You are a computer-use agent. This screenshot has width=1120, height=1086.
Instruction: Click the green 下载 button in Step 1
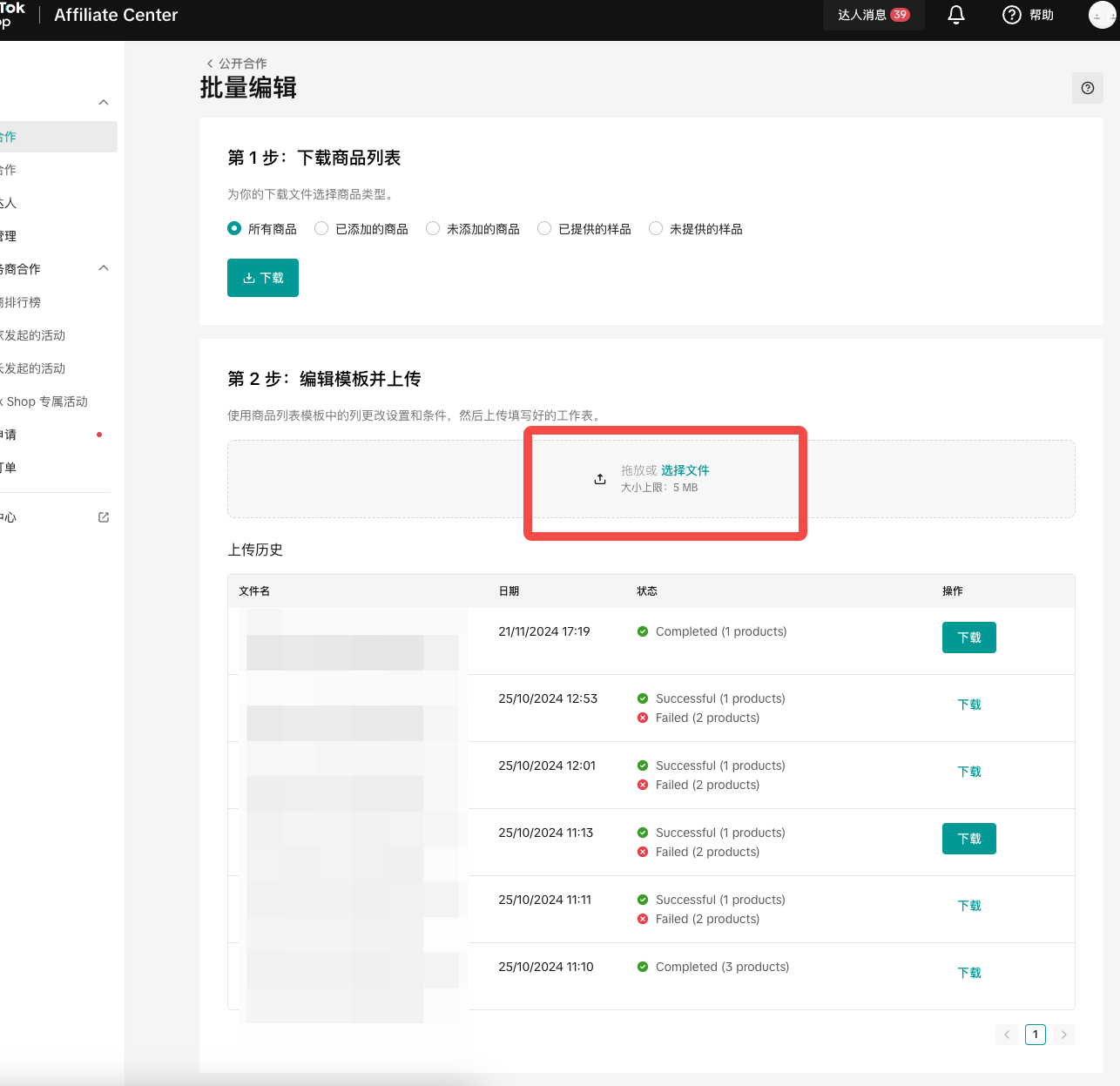[x=262, y=278]
